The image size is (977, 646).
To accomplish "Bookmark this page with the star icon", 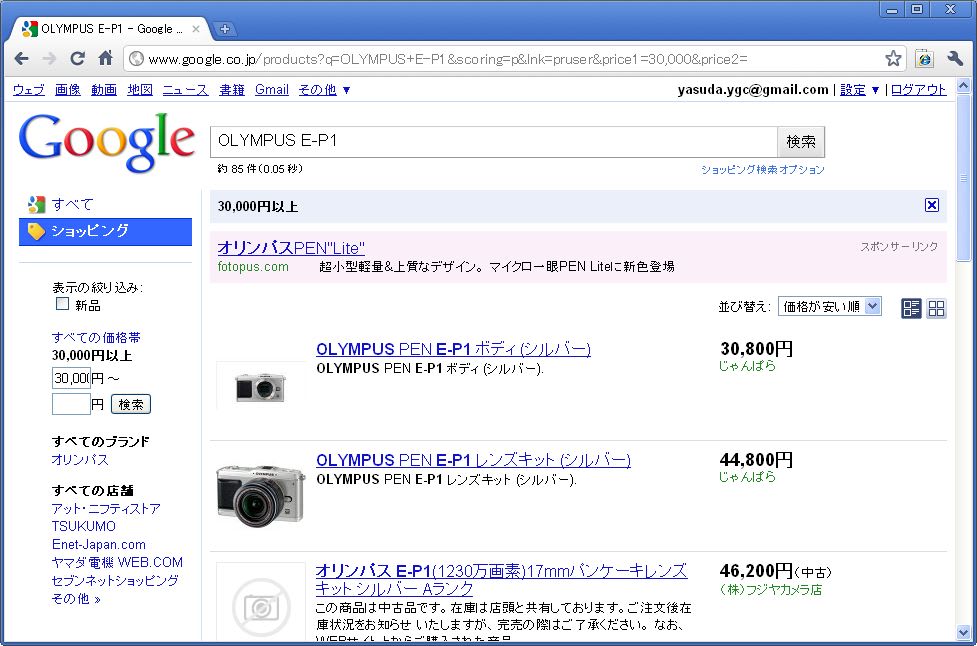I will [x=893, y=59].
